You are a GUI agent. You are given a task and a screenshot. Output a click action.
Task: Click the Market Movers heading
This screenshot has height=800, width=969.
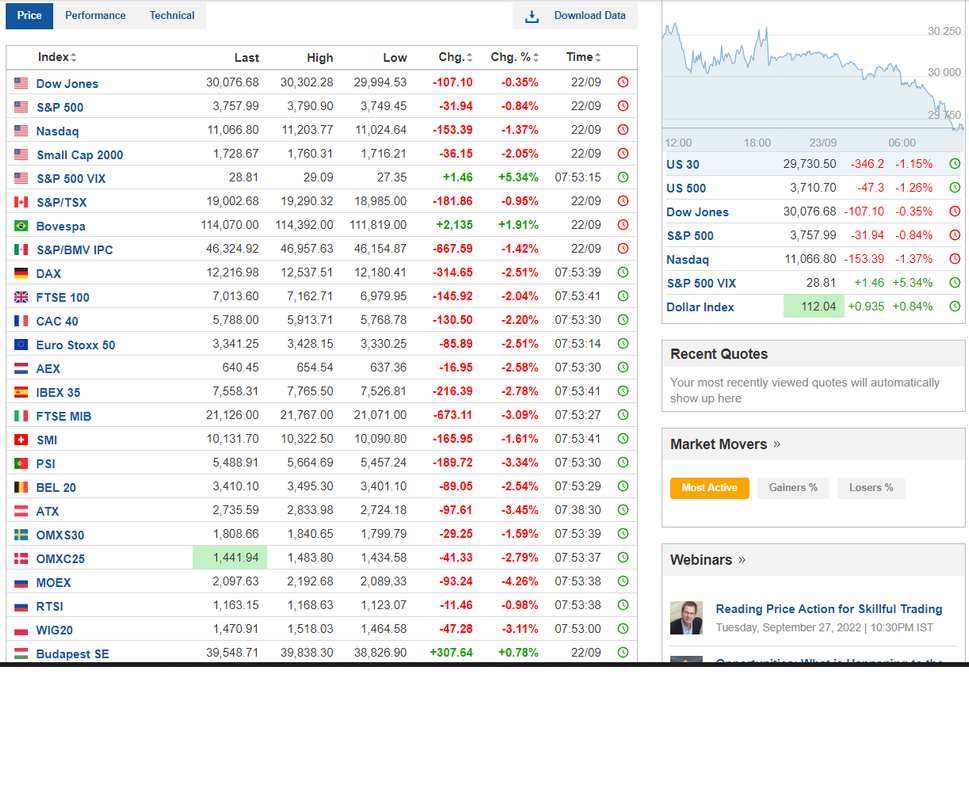(719, 444)
